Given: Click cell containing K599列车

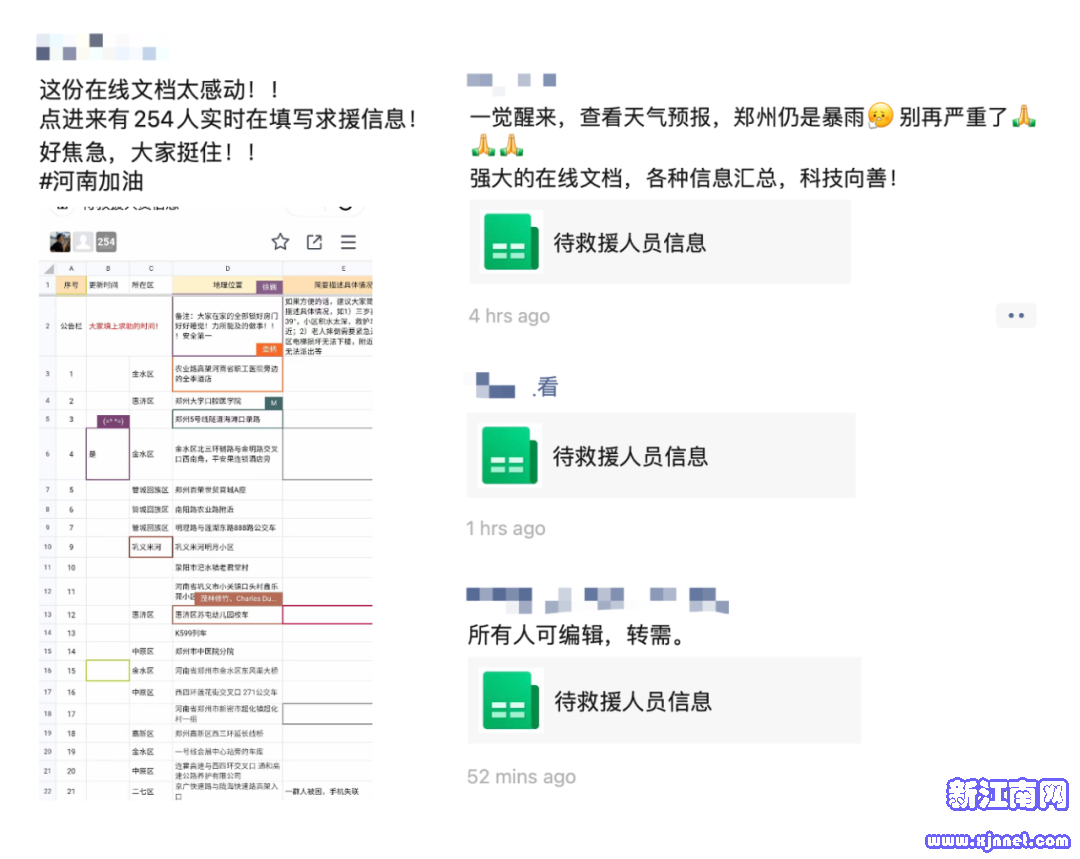Looking at the screenshot, I should pos(227,633).
